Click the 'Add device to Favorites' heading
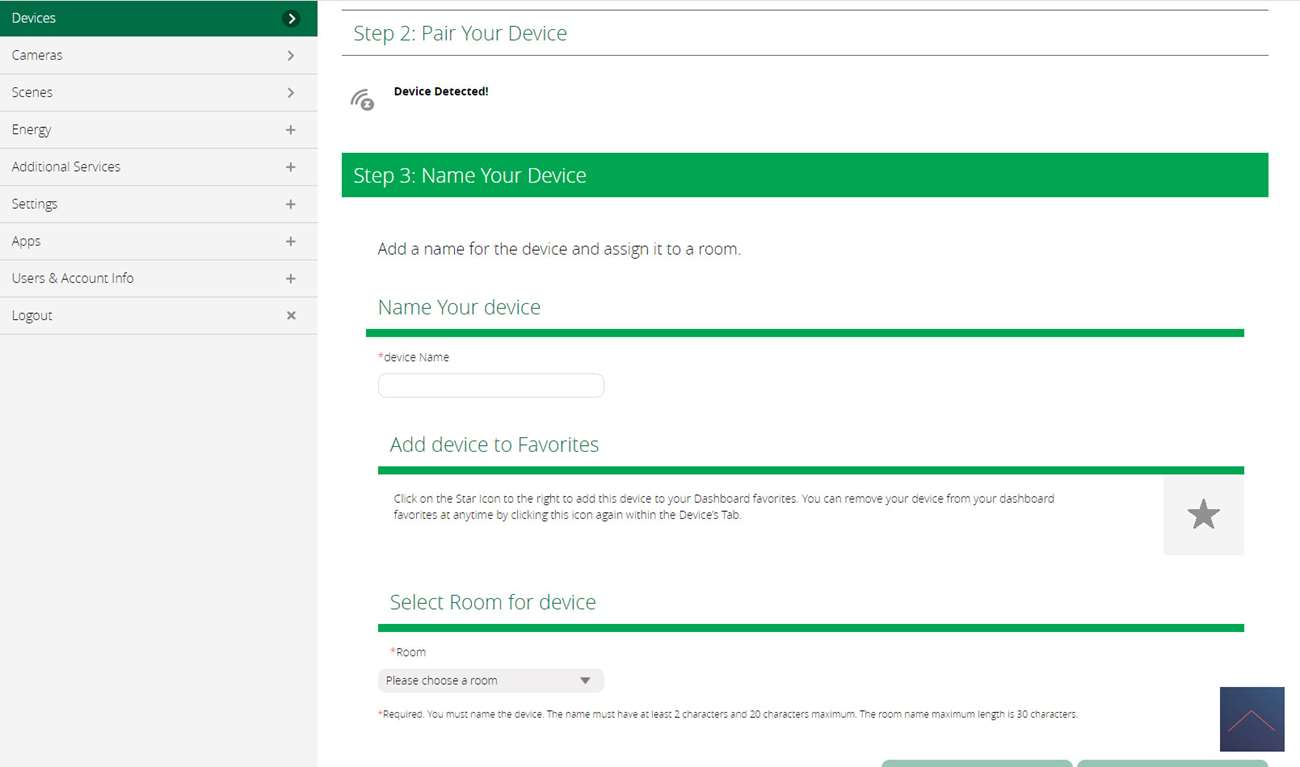 pos(494,445)
